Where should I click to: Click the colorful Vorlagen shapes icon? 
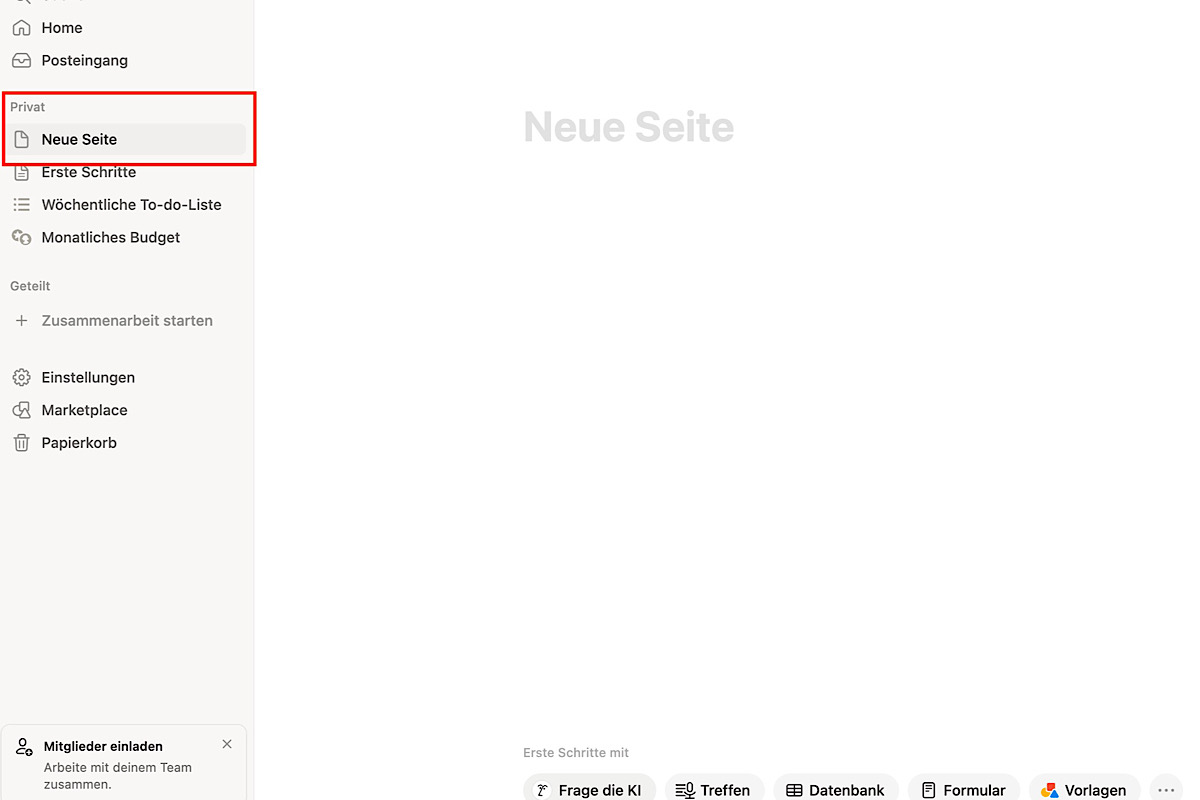[1049, 790]
